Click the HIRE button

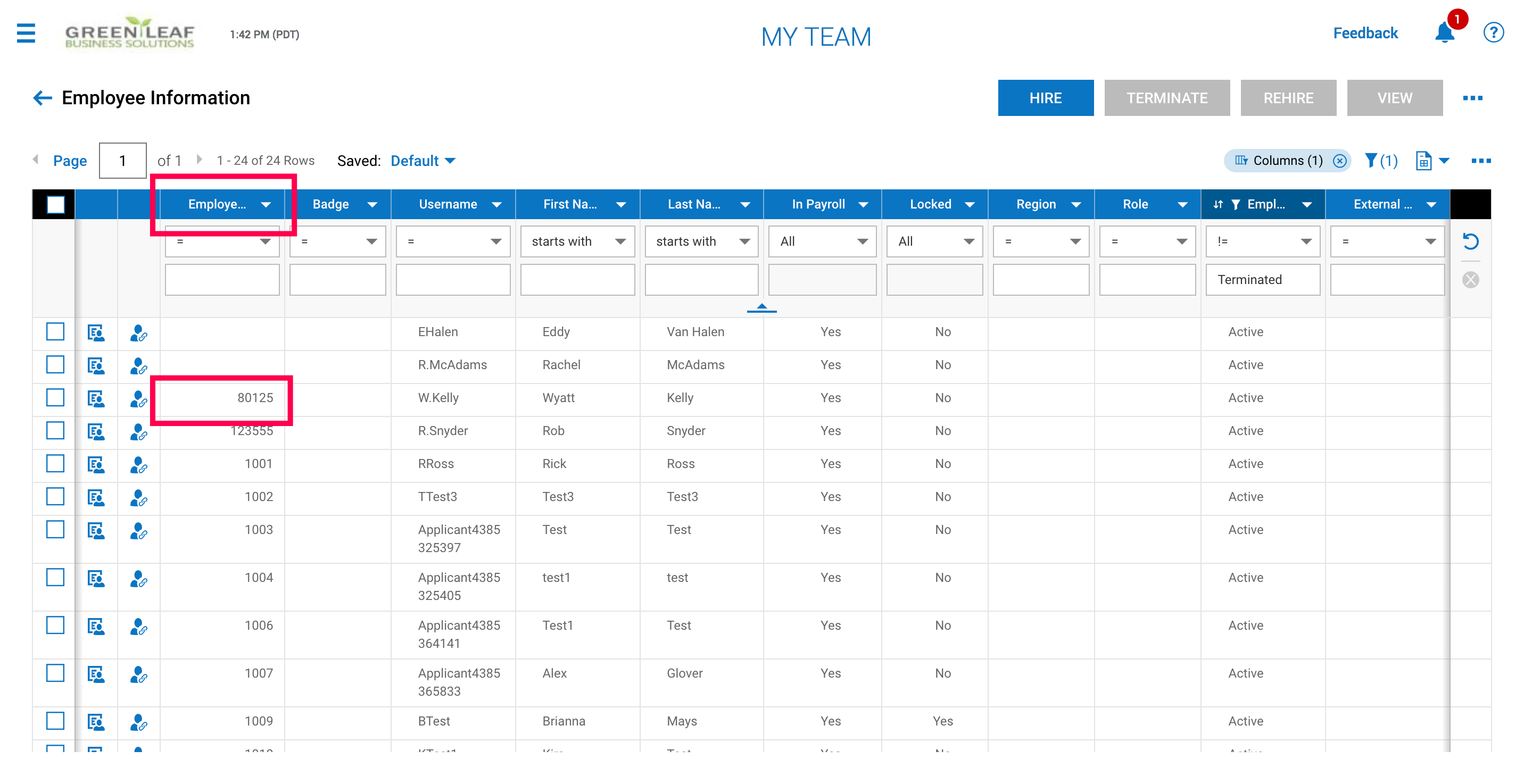pyautogui.click(x=1045, y=98)
